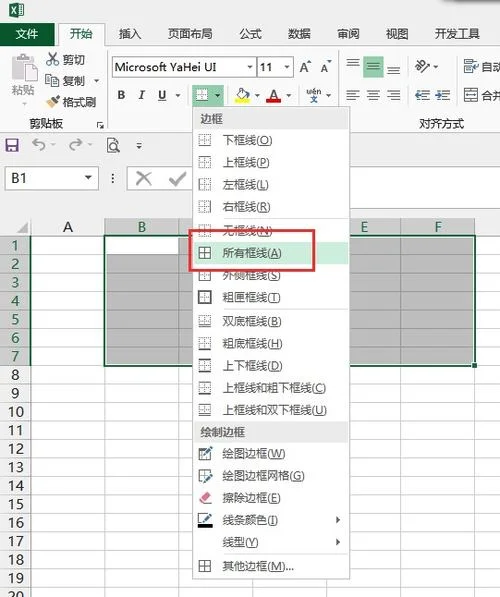Viewport: 500px width, 597px height.
Task: Choose 粗匣框线(T) thick box border
Action: point(271,297)
